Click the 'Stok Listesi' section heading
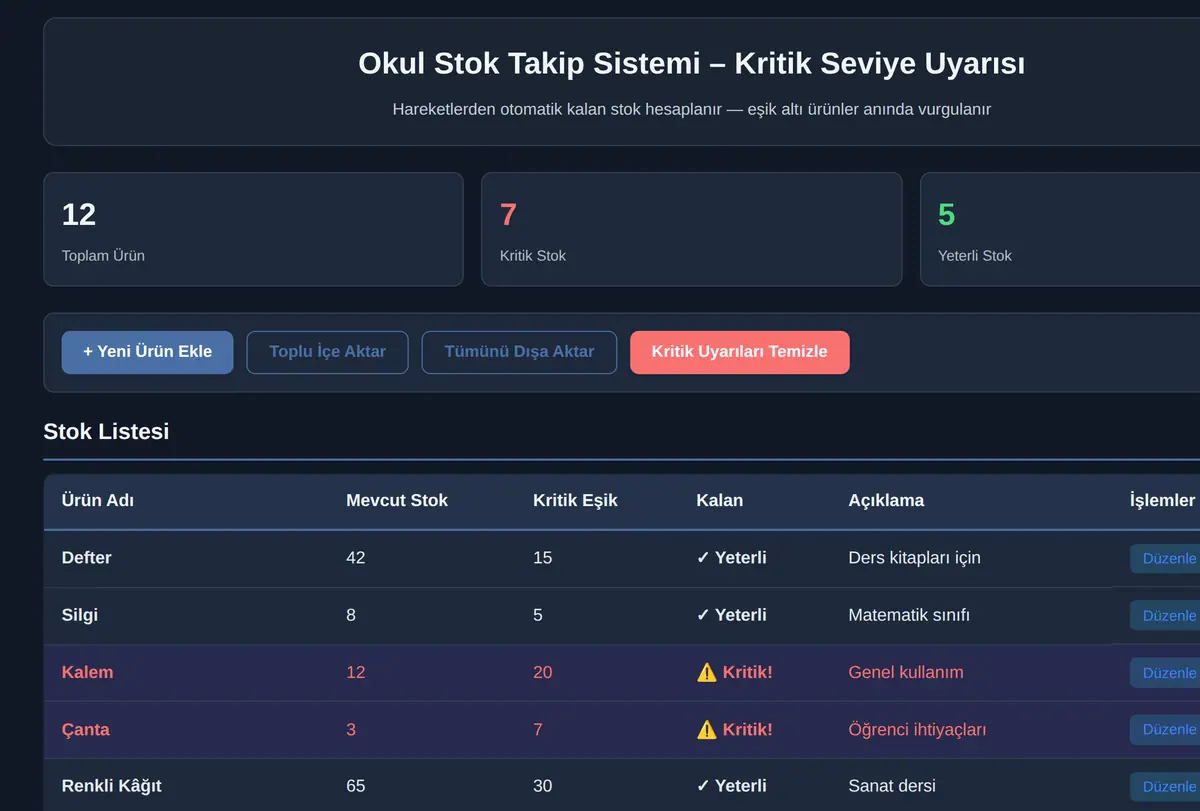 pos(106,432)
